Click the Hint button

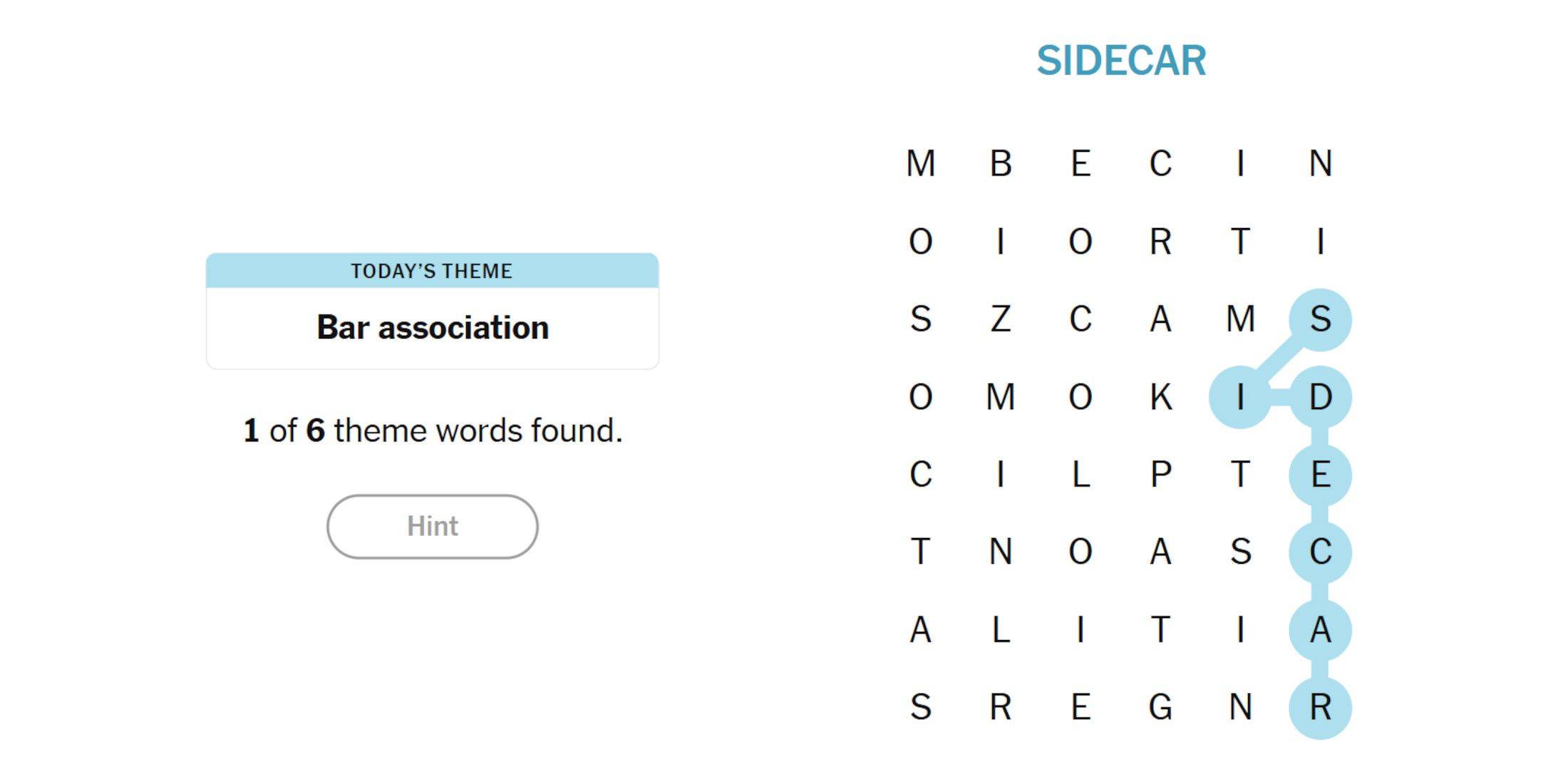pyautogui.click(x=433, y=527)
